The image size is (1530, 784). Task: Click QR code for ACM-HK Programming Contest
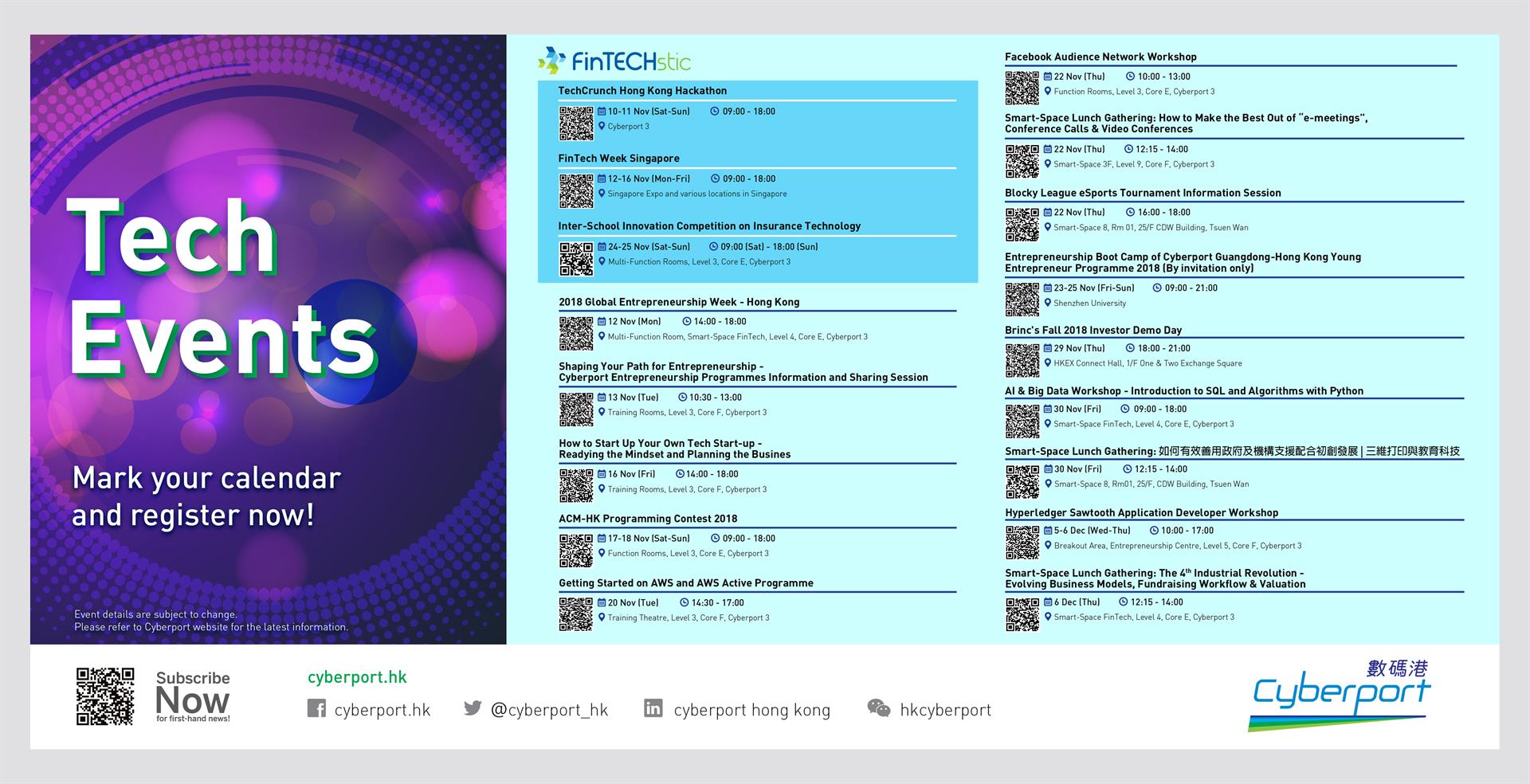click(x=576, y=550)
